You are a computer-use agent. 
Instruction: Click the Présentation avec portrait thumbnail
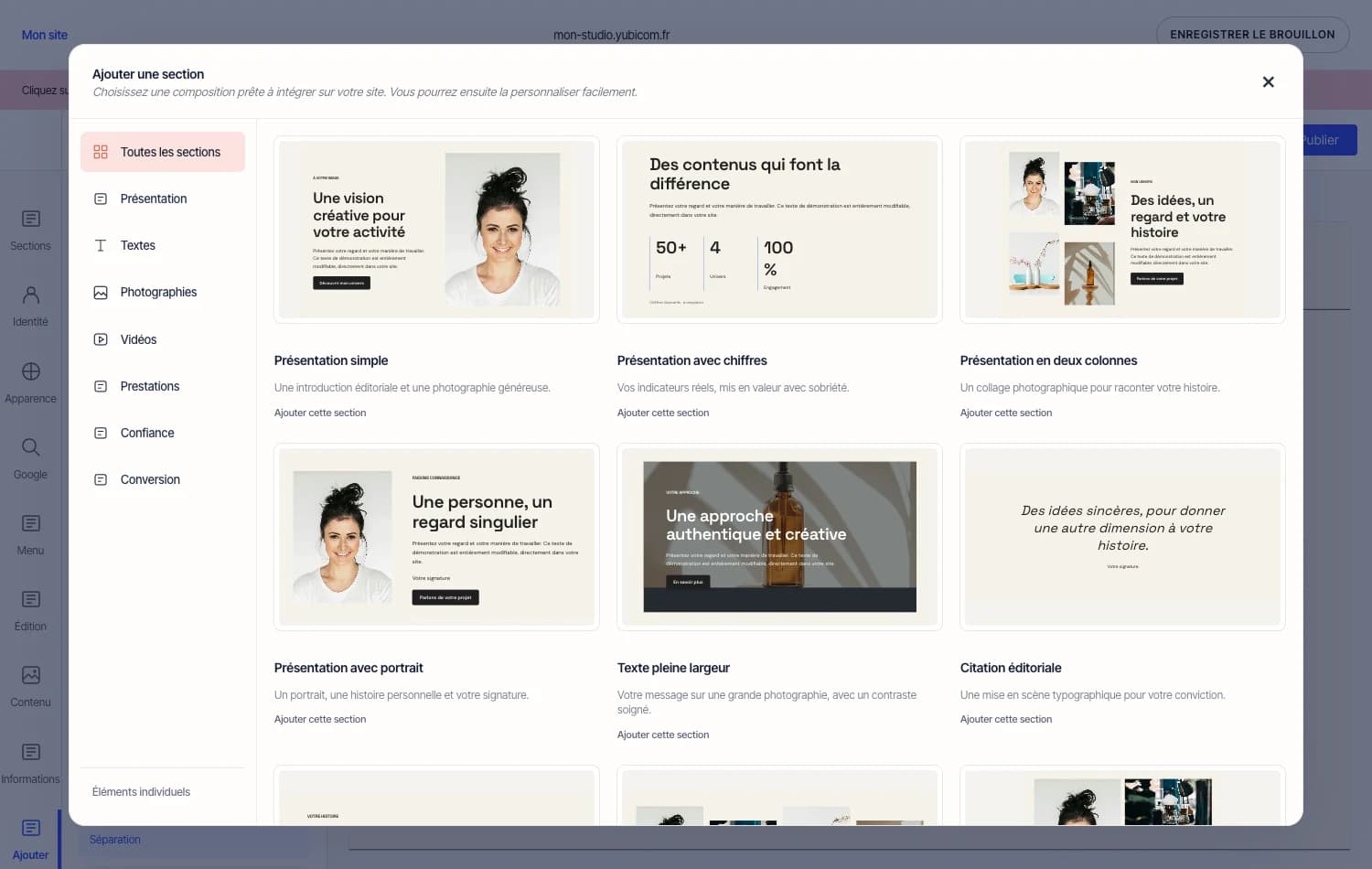pos(436,537)
